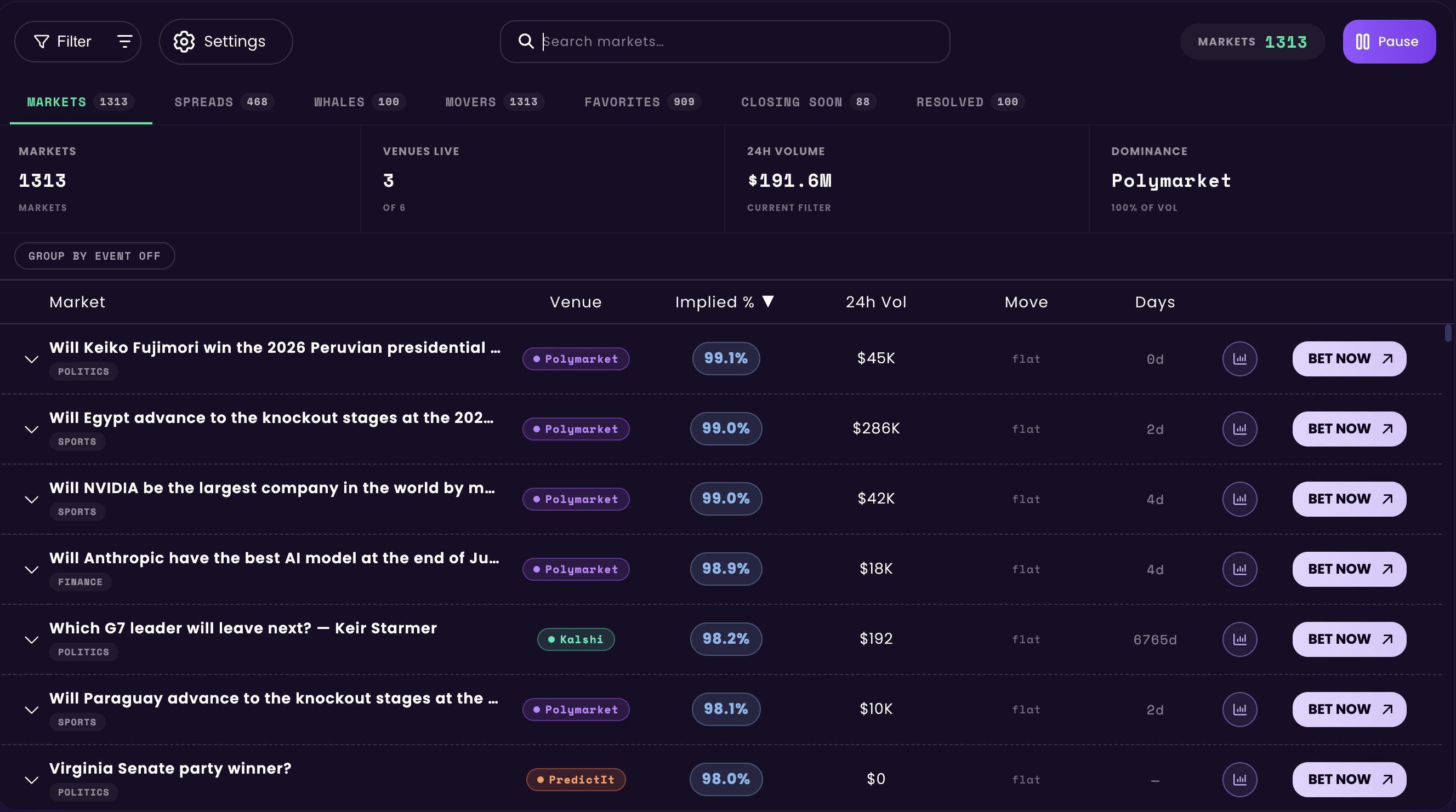The width and height of the screenshot is (1456, 812).
Task: Click the Markets 1313 counter pill
Action: [x=1252, y=42]
